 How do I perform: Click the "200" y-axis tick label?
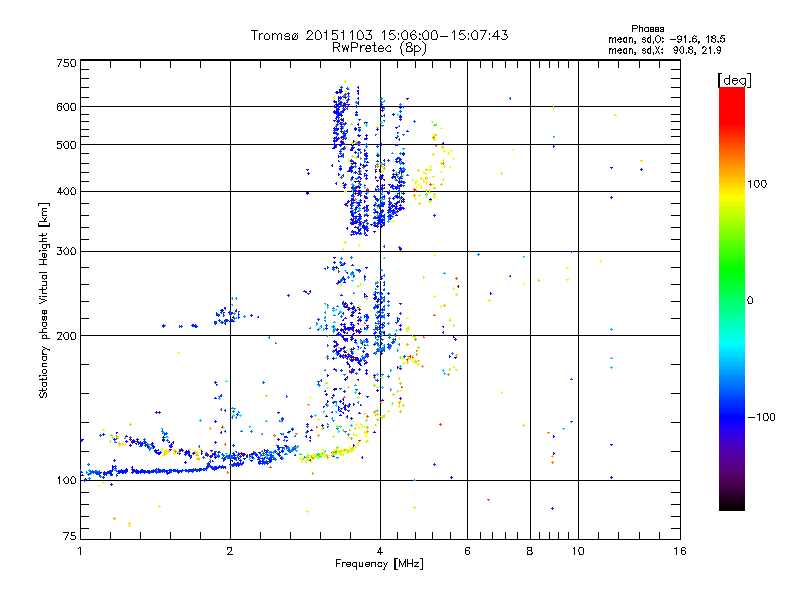tap(66, 336)
